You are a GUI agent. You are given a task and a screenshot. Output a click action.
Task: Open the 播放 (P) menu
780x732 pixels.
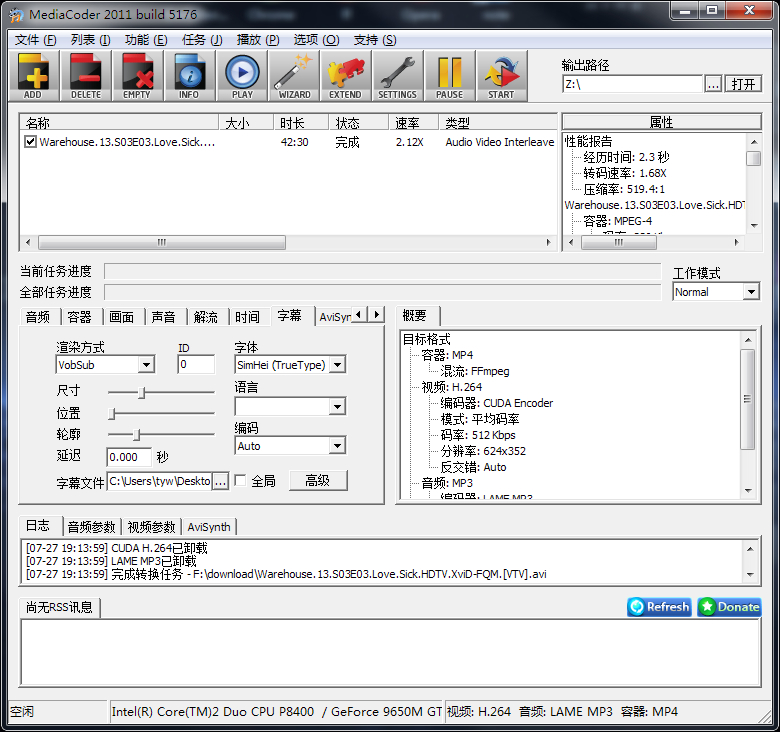258,40
